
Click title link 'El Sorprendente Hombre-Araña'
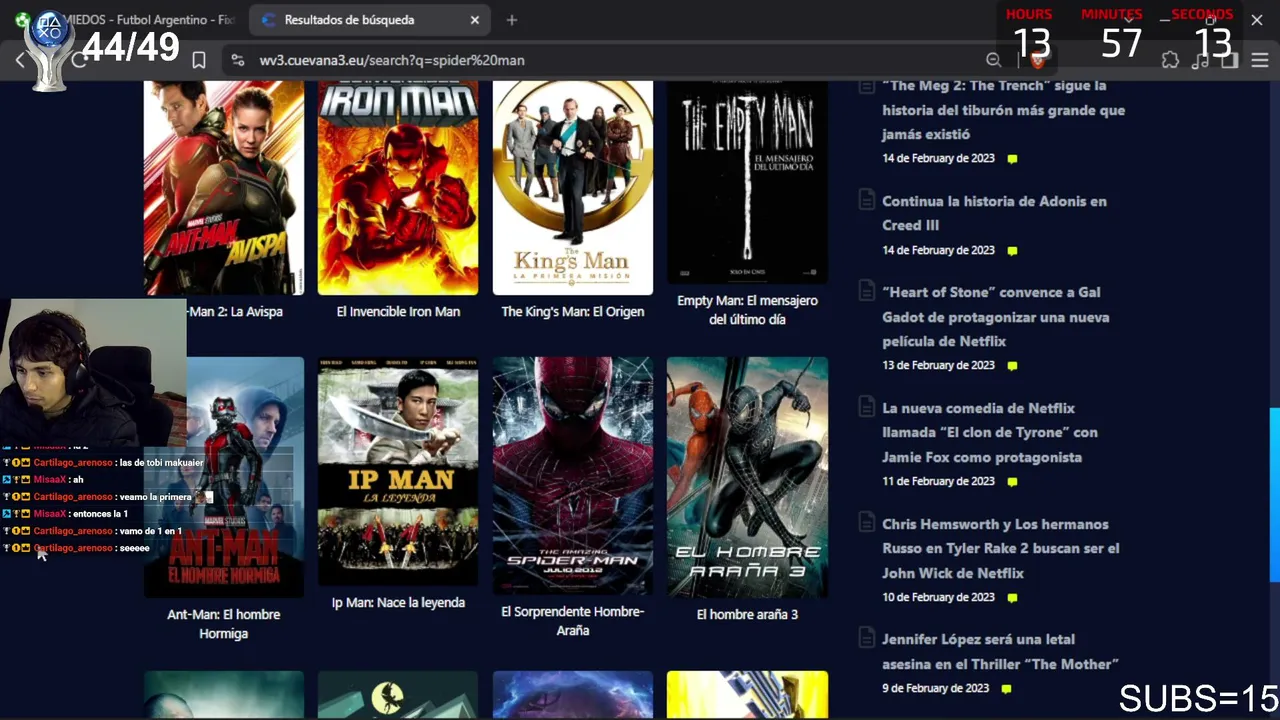573,621
